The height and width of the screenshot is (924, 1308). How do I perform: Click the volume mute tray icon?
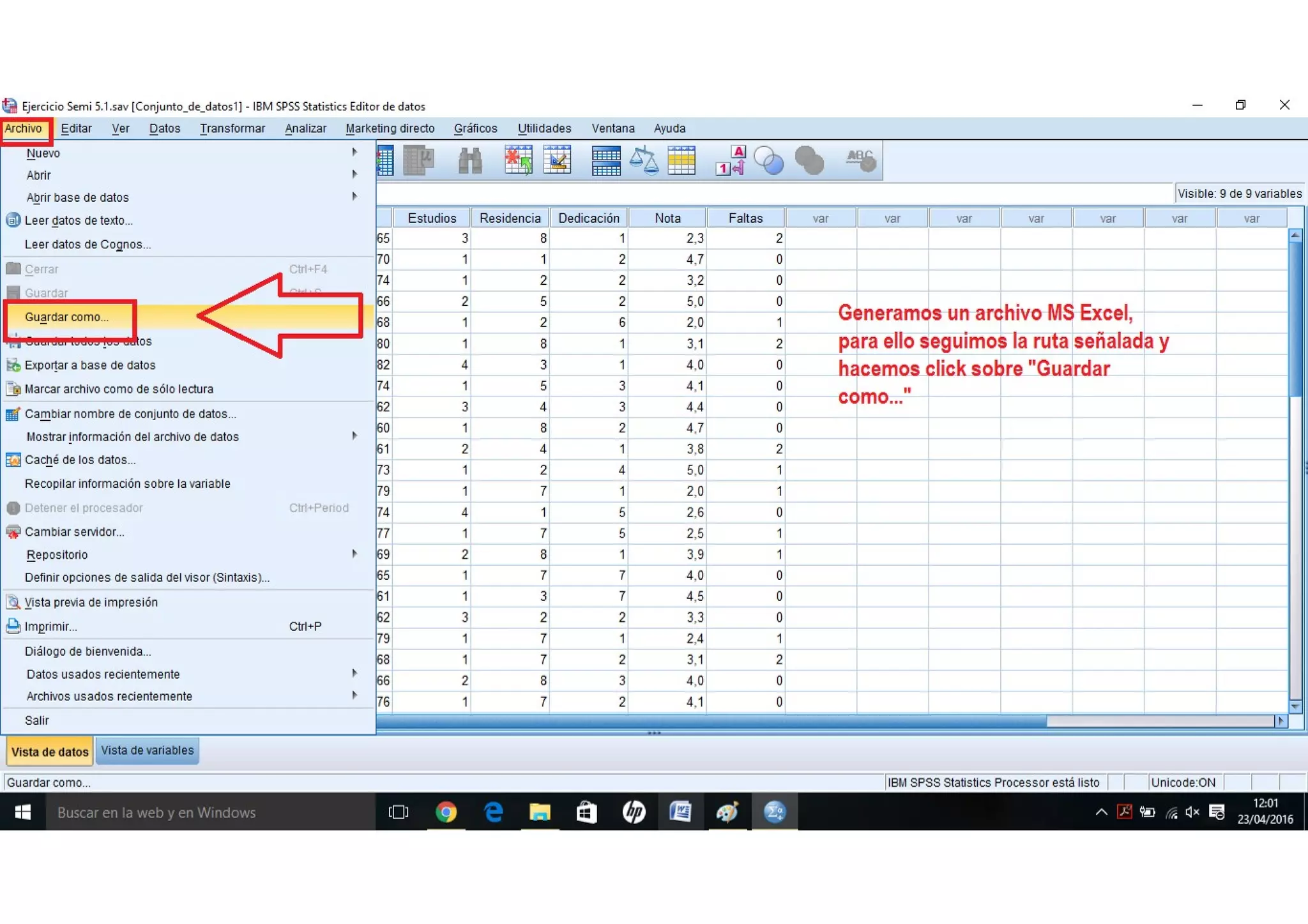click(1192, 812)
